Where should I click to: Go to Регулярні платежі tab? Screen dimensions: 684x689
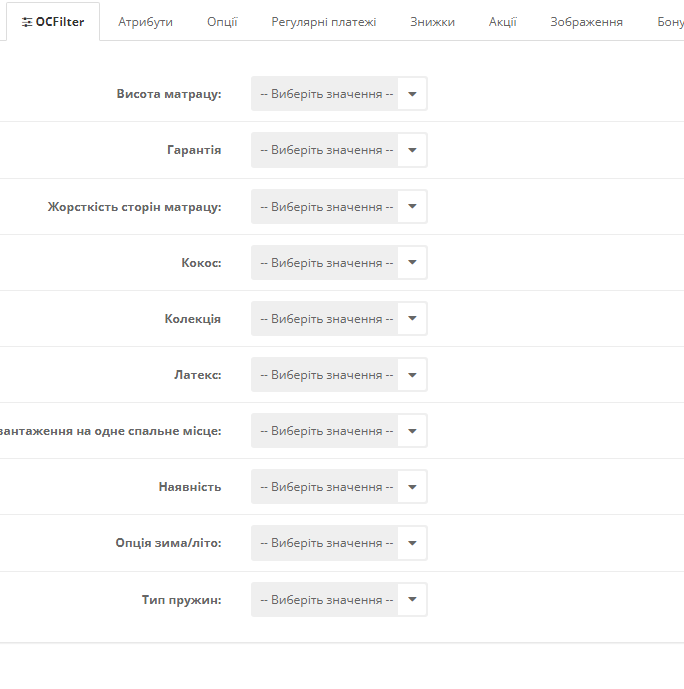(323, 22)
